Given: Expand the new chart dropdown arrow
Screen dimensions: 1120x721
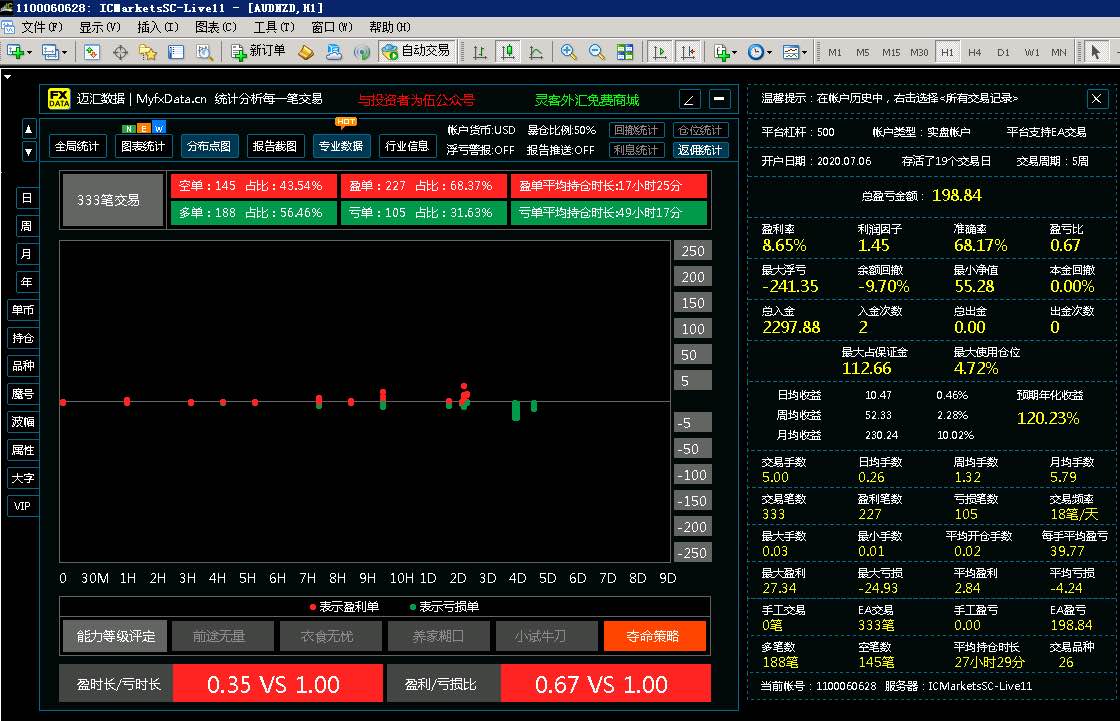Looking at the screenshot, I should click(x=29, y=53).
